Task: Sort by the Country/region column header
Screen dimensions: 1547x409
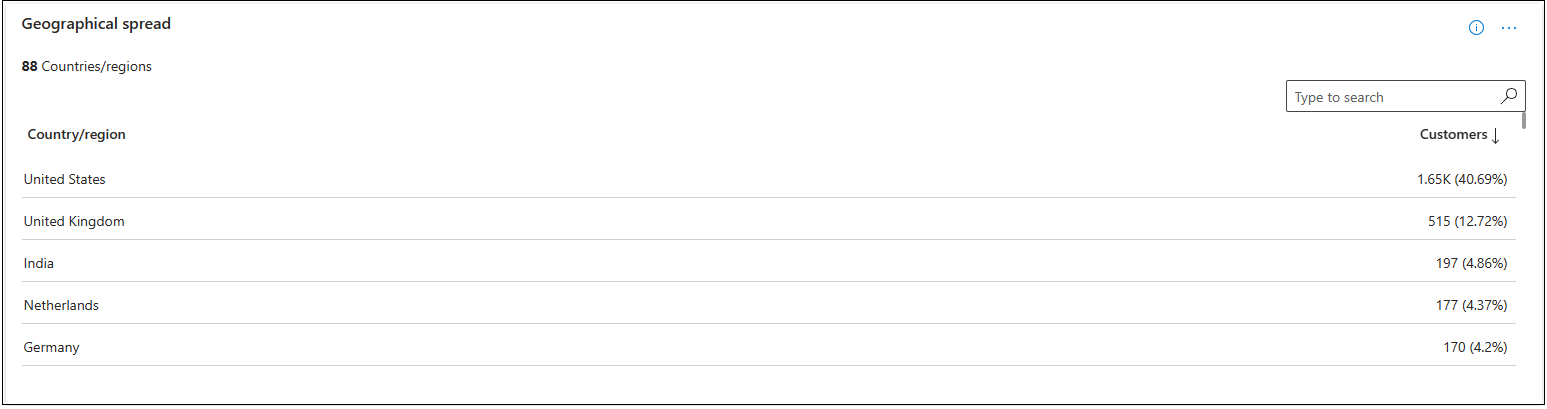Action: pyautogui.click(x=77, y=134)
